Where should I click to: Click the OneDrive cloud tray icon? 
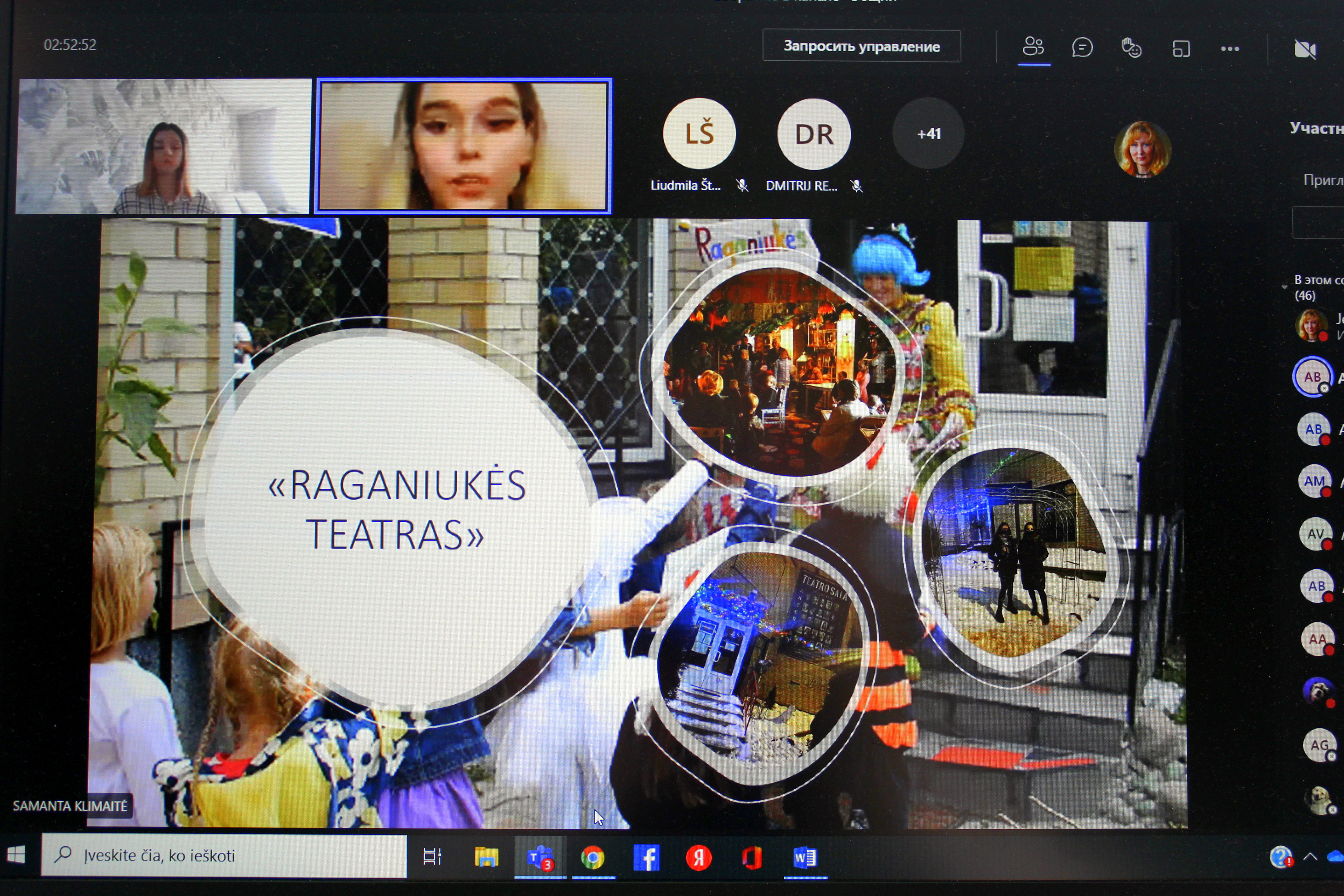click(1336, 856)
